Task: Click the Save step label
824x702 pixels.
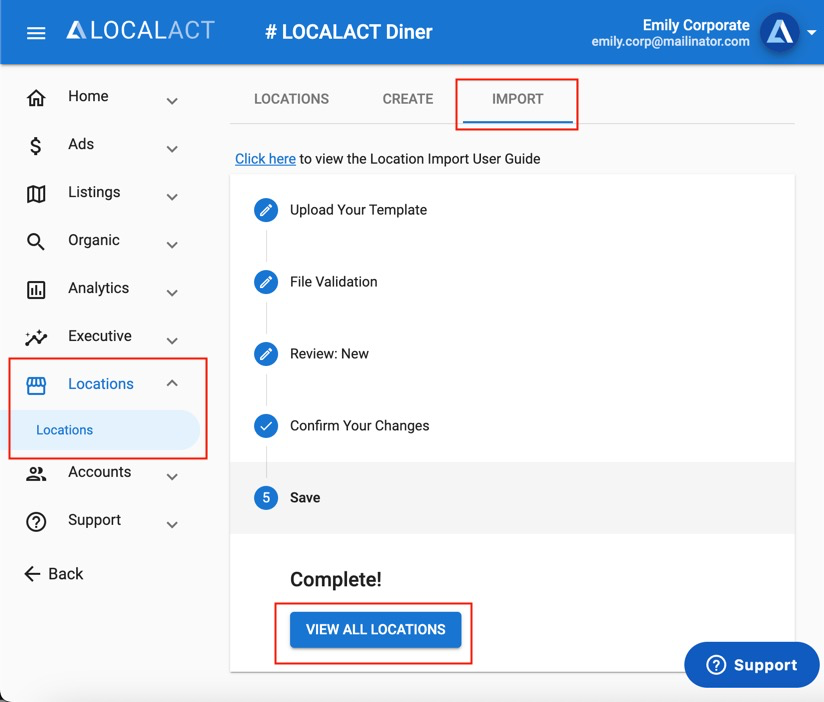Action: [x=305, y=498]
